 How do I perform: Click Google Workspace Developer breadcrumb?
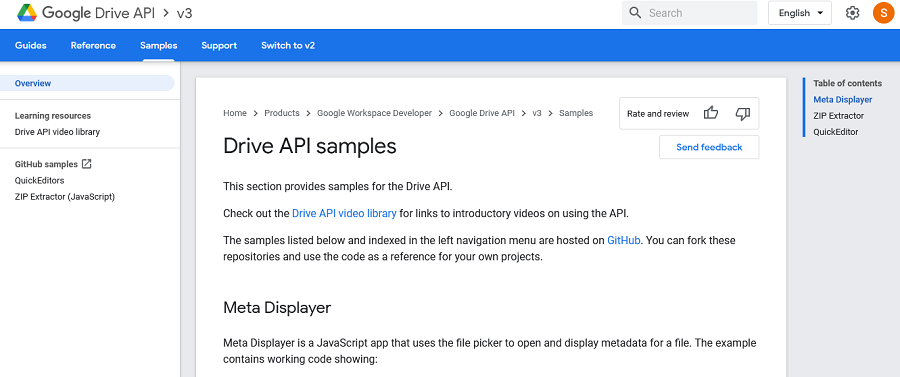[374, 113]
